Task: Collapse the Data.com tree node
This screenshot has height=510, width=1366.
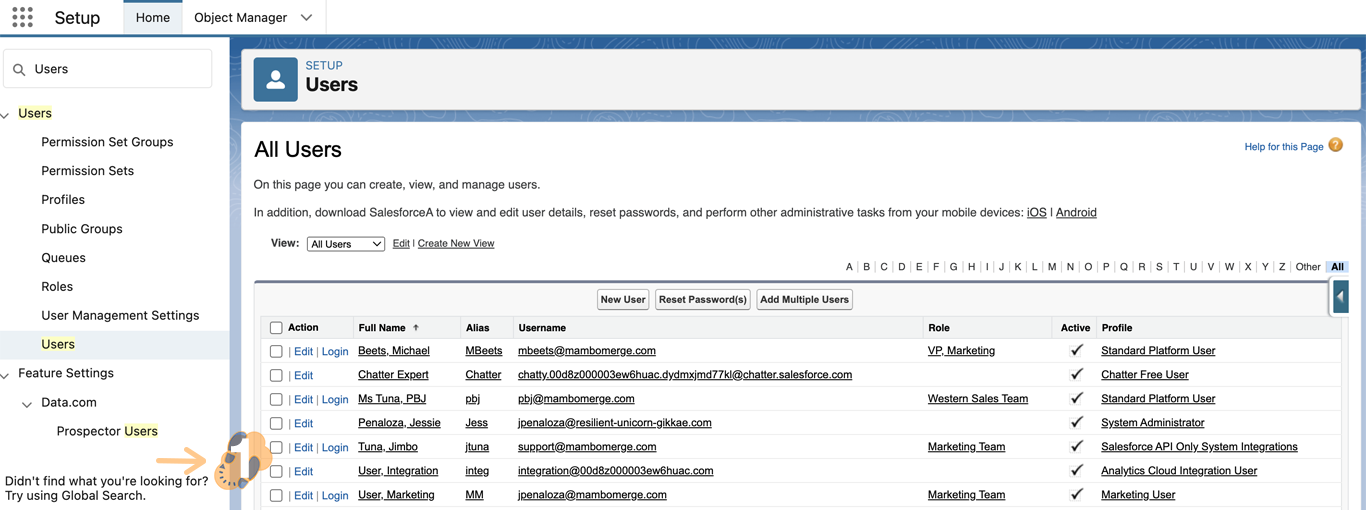Action: [27, 404]
